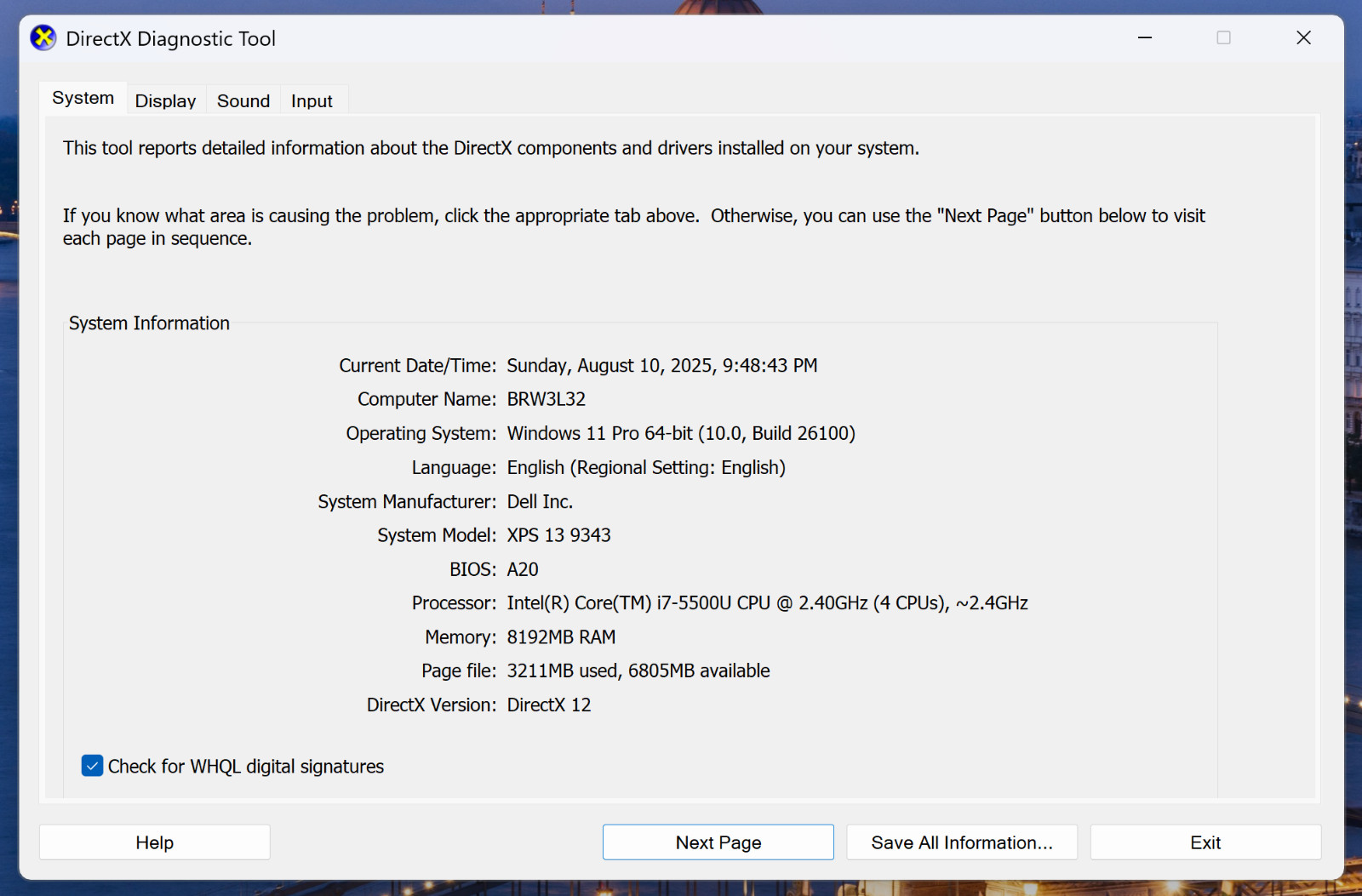Go to Next Page
1362x896 pixels.
(x=718, y=842)
